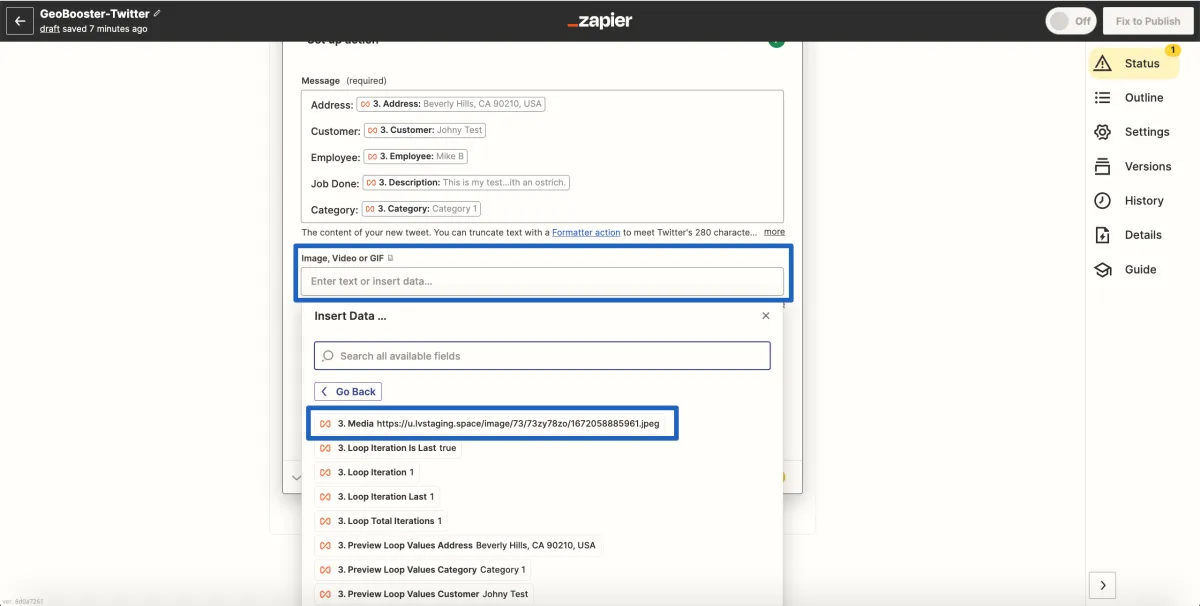Open the Guide panel
Viewport: 1200px width, 606px height.
click(1134, 270)
